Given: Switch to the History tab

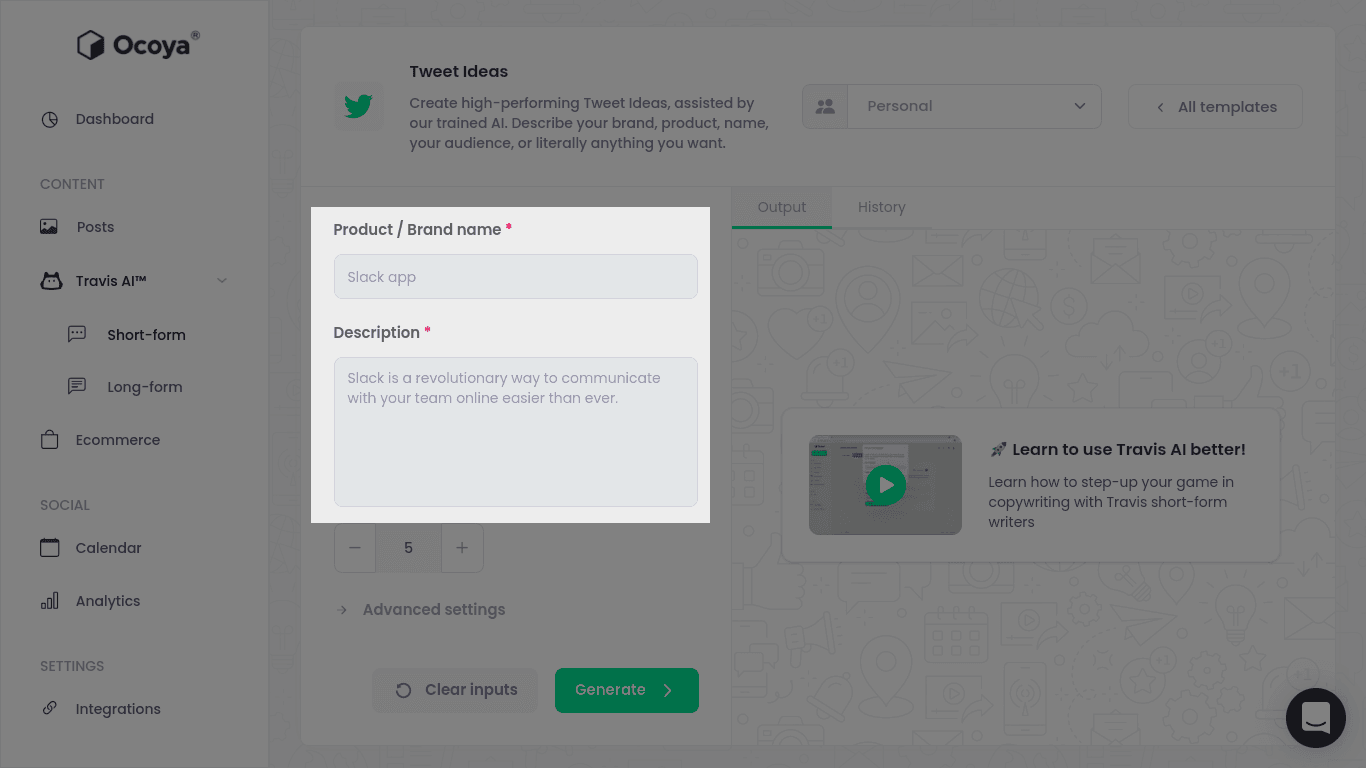Looking at the screenshot, I should (x=881, y=207).
